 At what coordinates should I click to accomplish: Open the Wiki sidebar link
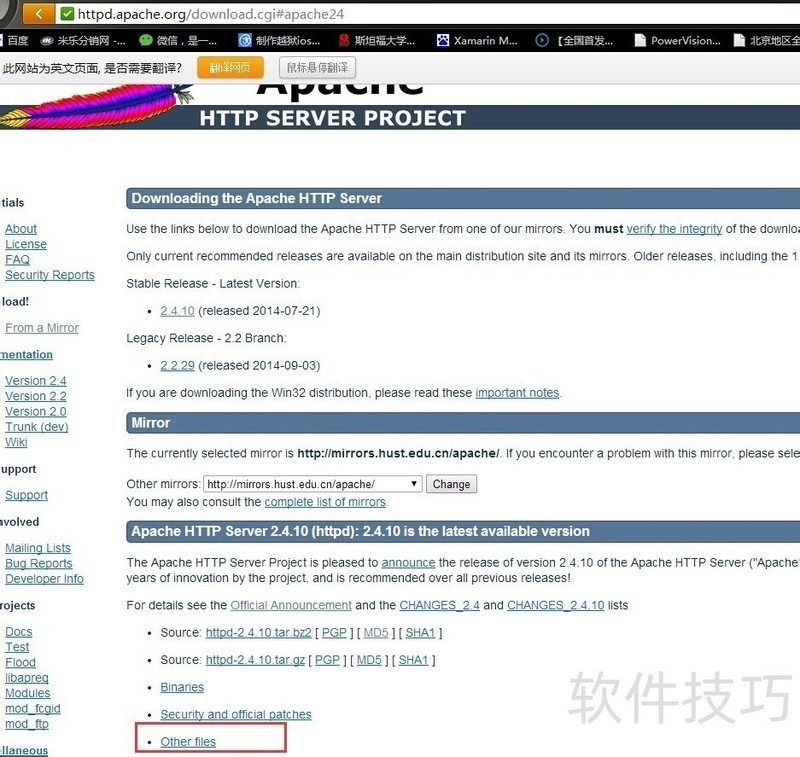16,442
